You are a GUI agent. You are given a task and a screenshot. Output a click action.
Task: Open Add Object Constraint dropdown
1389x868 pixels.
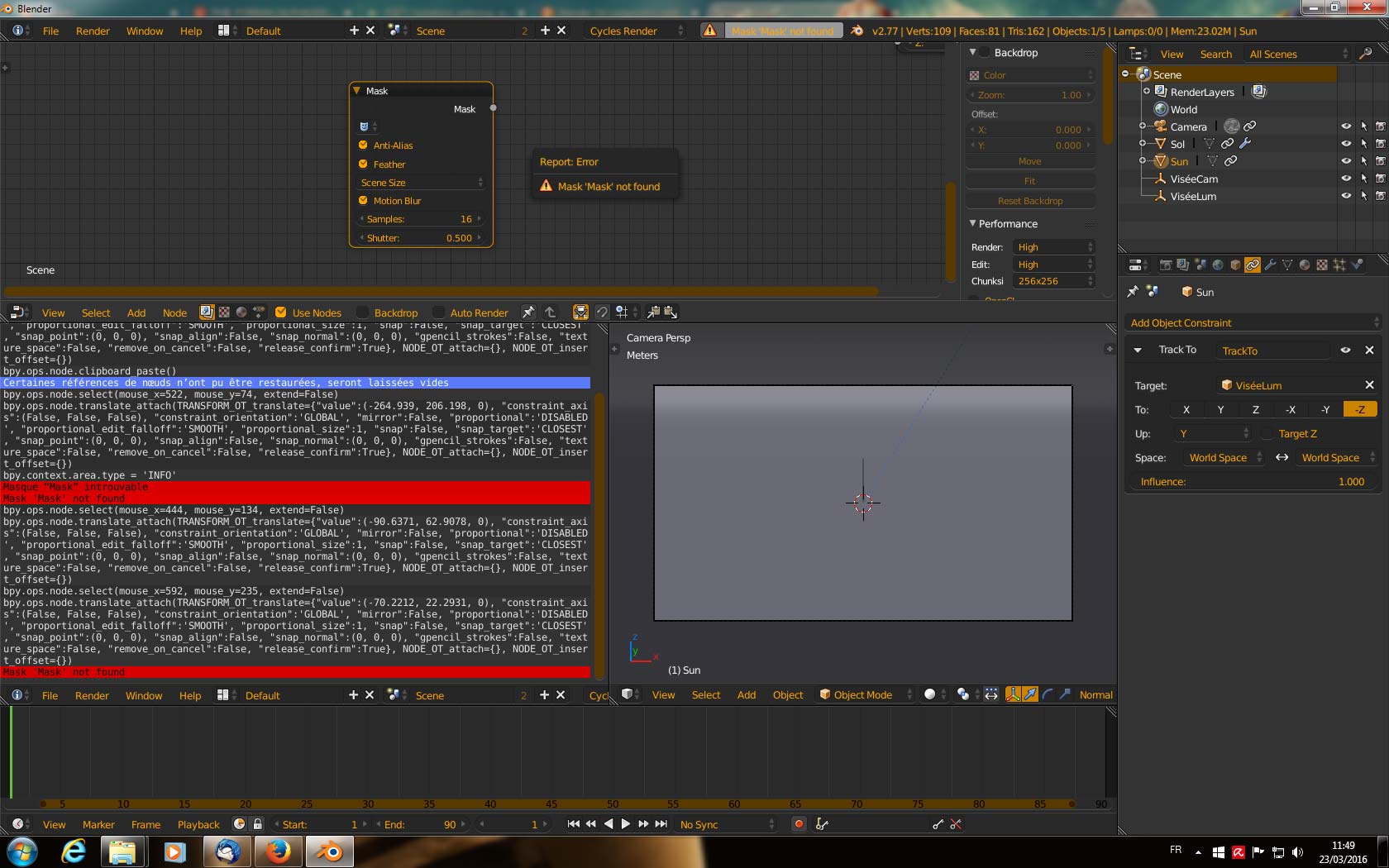(x=1253, y=322)
